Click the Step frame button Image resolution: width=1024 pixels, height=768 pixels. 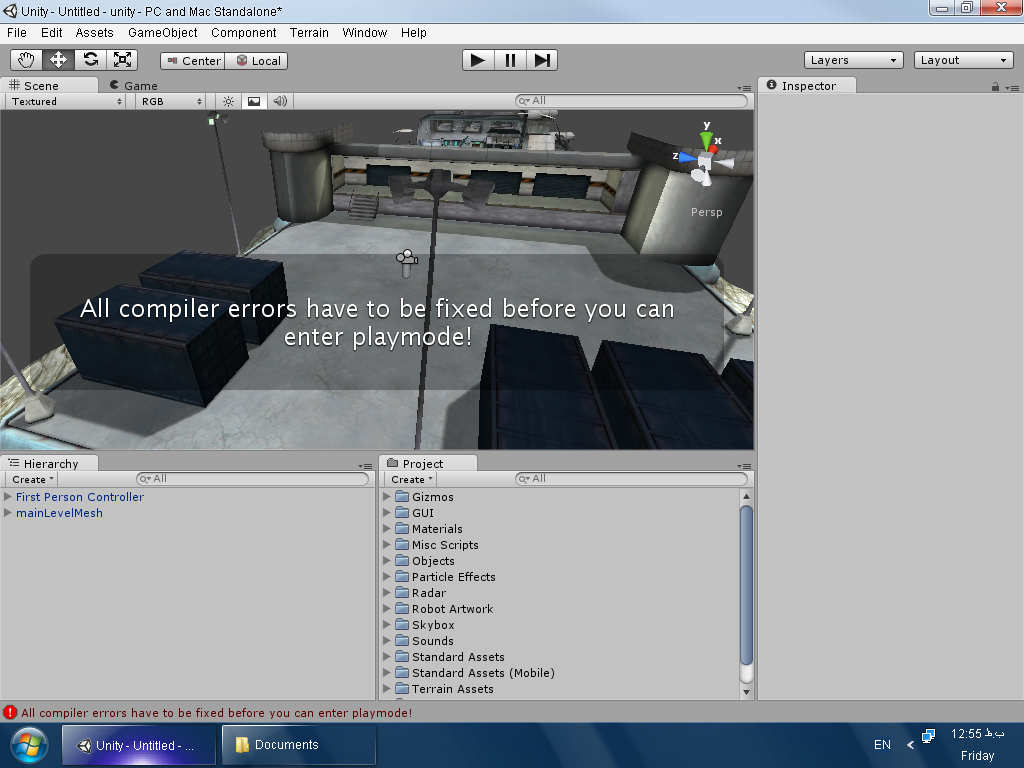[542, 60]
